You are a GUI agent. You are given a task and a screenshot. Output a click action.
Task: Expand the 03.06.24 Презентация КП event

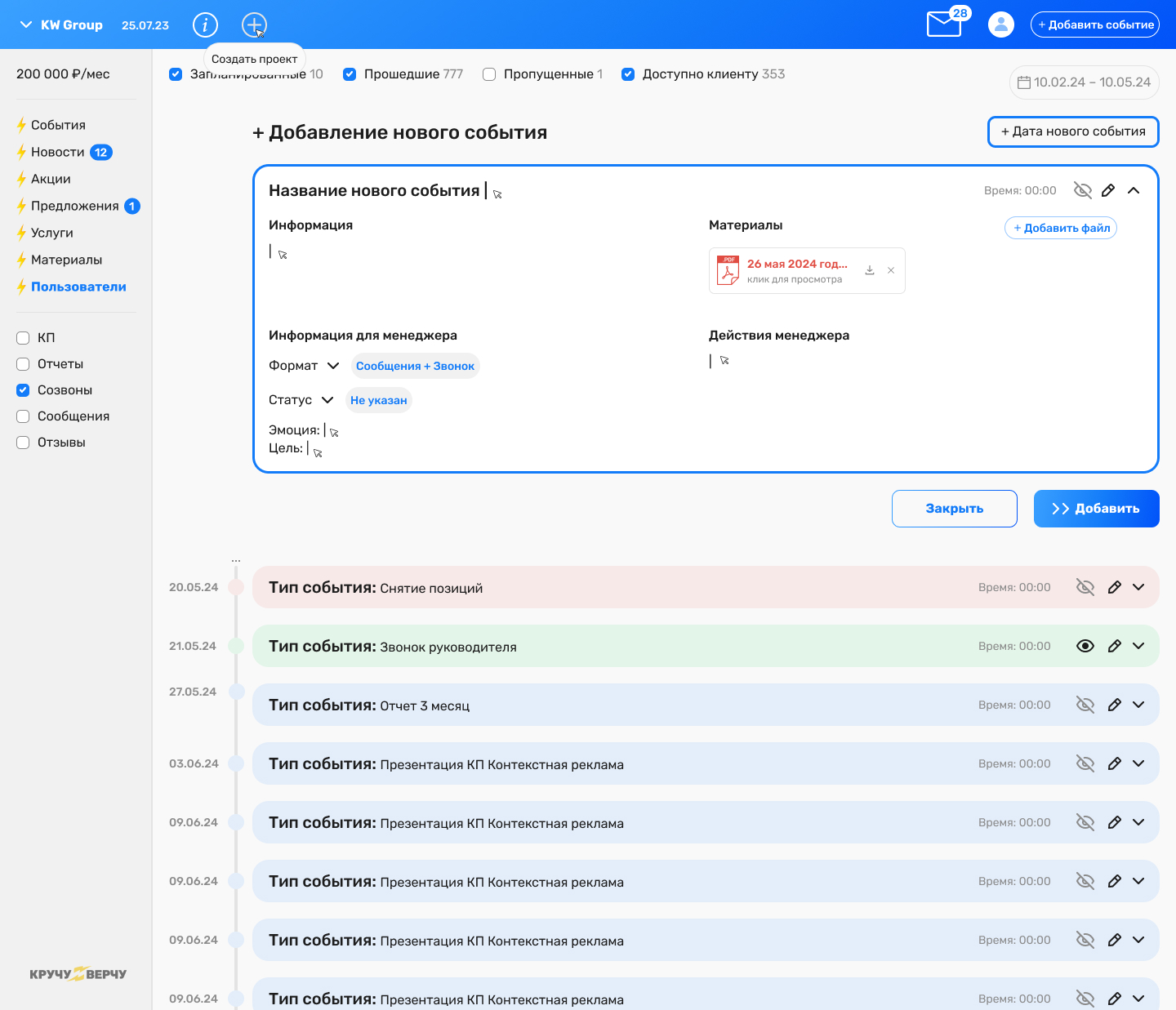1138,763
